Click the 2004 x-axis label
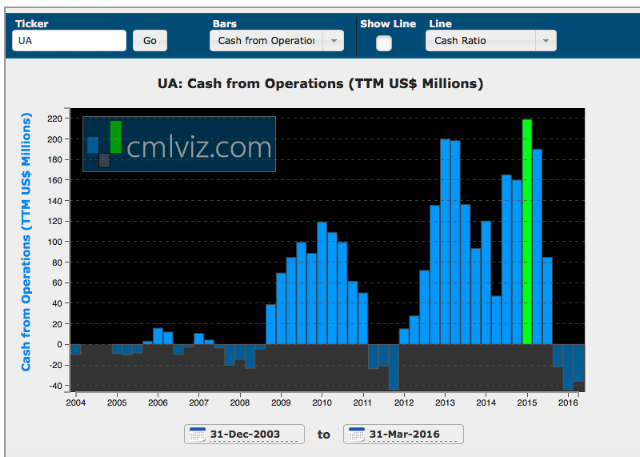The width and height of the screenshot is (640, 457). [76, 403]
